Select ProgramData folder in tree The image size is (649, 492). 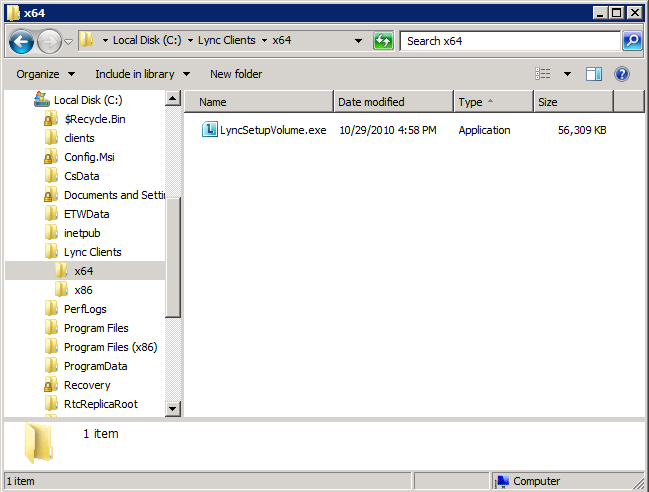tap(96, 367)
